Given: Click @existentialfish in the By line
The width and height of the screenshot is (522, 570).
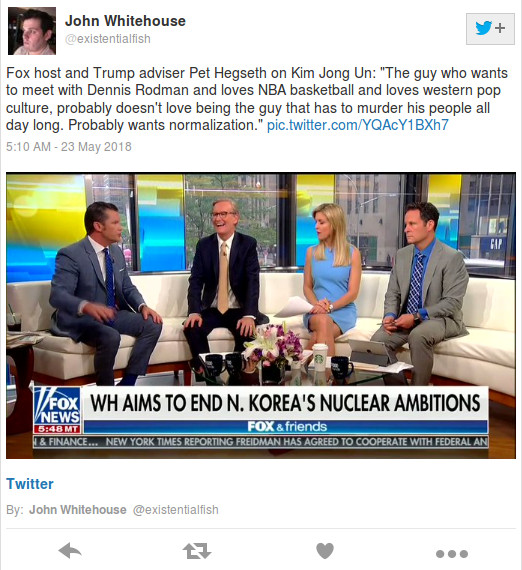Looking at the screenshot, I should [176, 510].
